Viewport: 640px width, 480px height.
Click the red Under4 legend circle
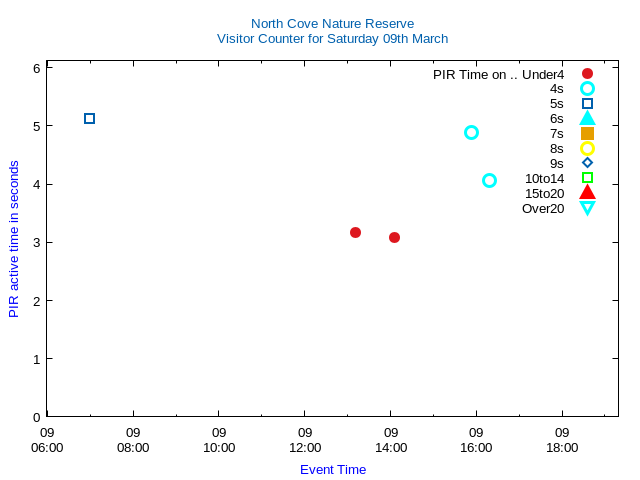[587, 74]
